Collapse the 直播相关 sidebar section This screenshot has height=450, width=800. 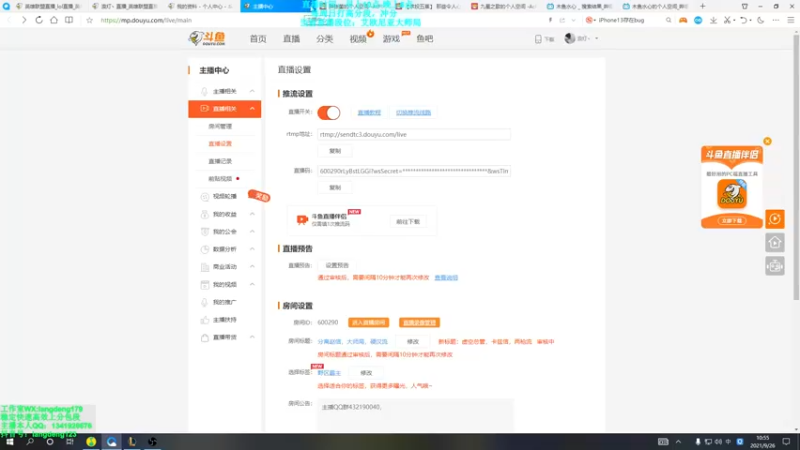(252, 109)
